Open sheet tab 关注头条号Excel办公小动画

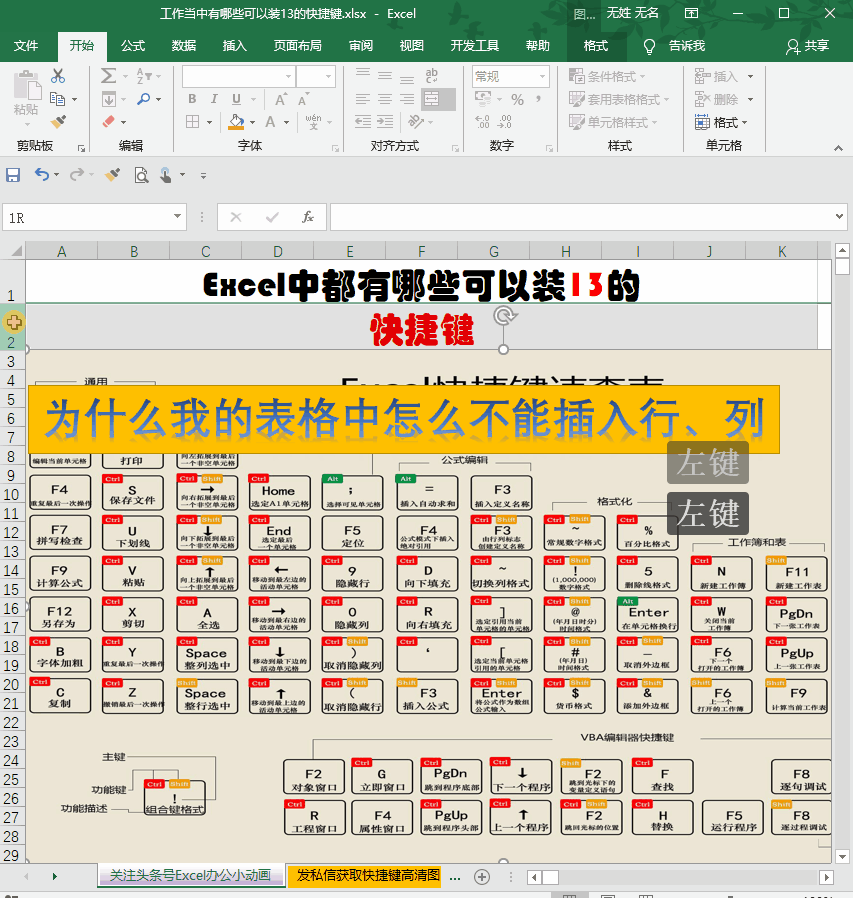click(190, 875)
